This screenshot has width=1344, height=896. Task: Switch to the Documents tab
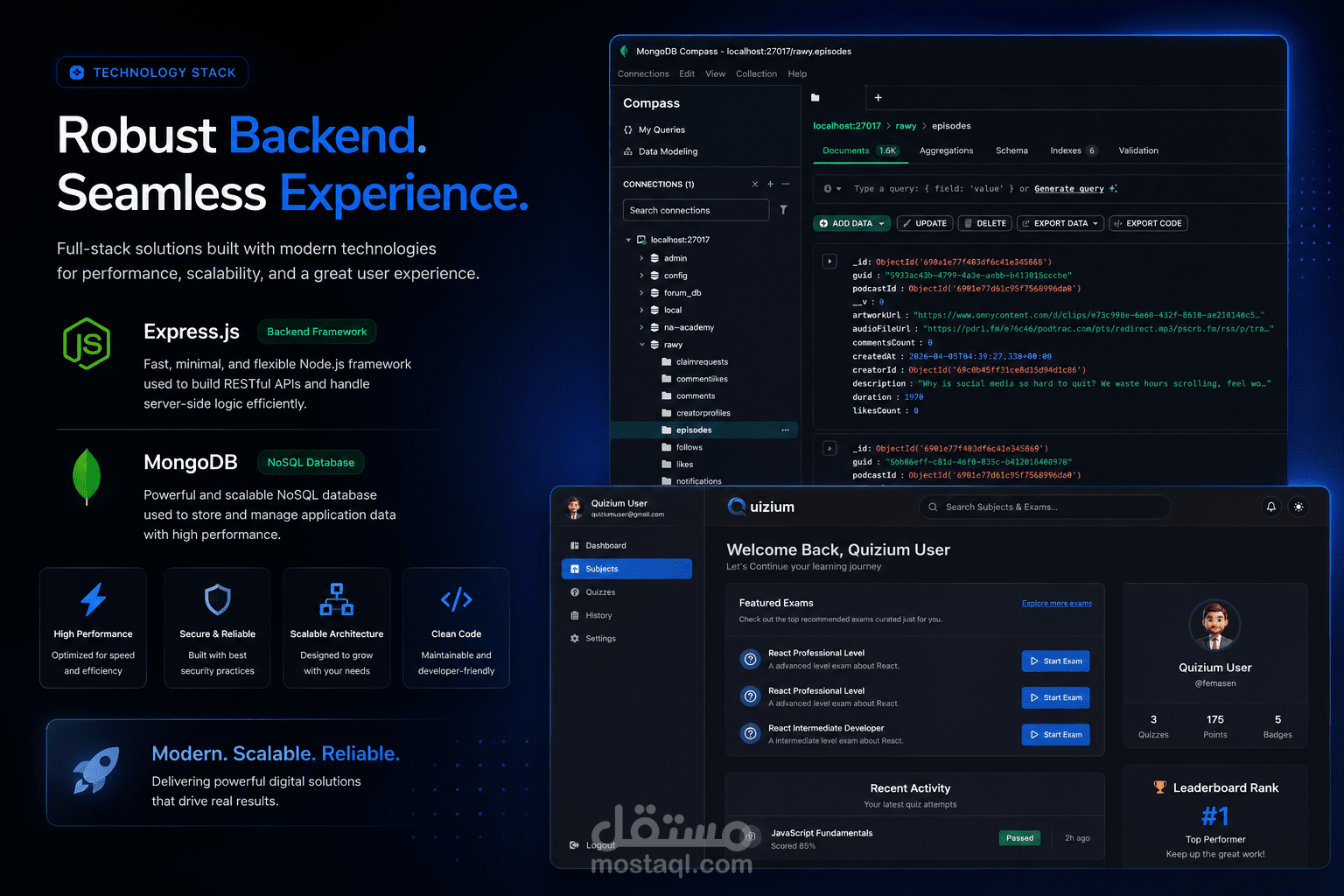coord(860,150)
